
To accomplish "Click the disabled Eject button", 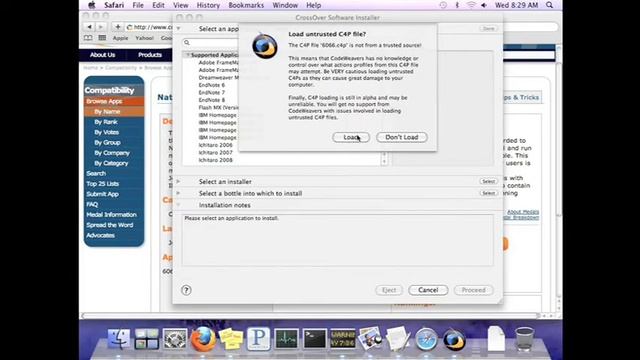I will point(389,290).
